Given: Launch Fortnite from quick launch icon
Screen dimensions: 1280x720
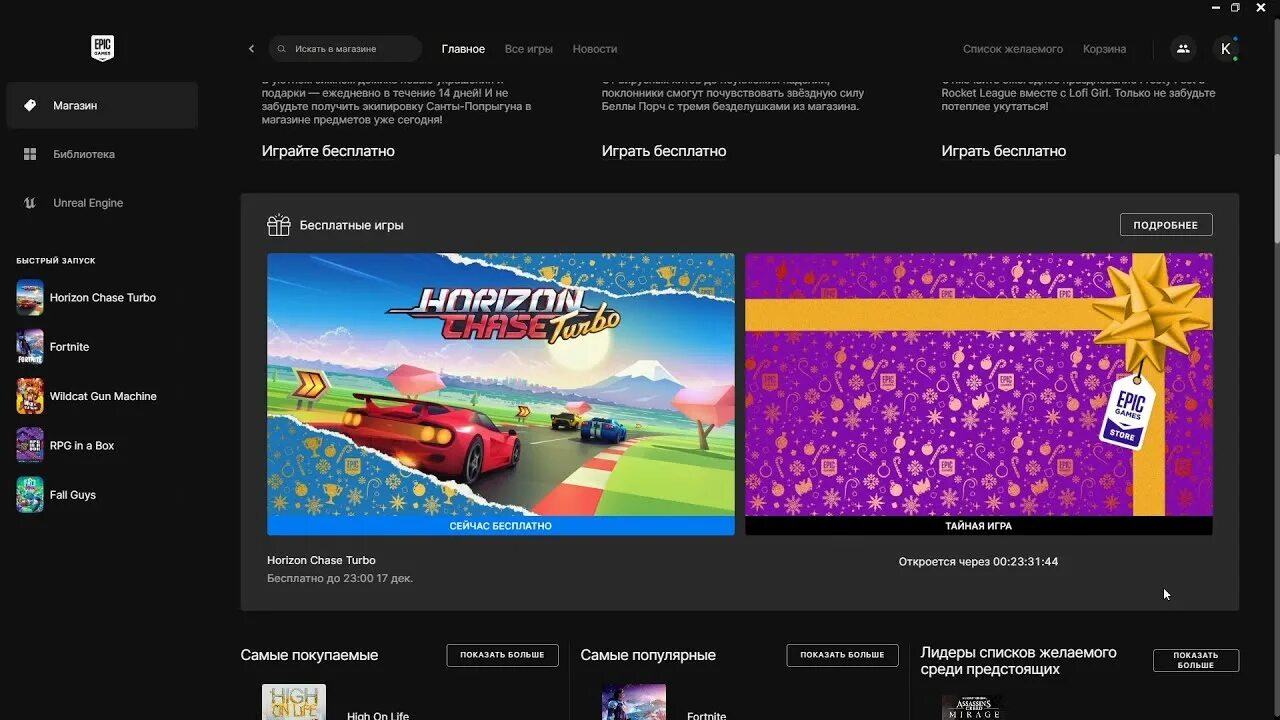Looking at the screenshot, I should click(30, 347).
